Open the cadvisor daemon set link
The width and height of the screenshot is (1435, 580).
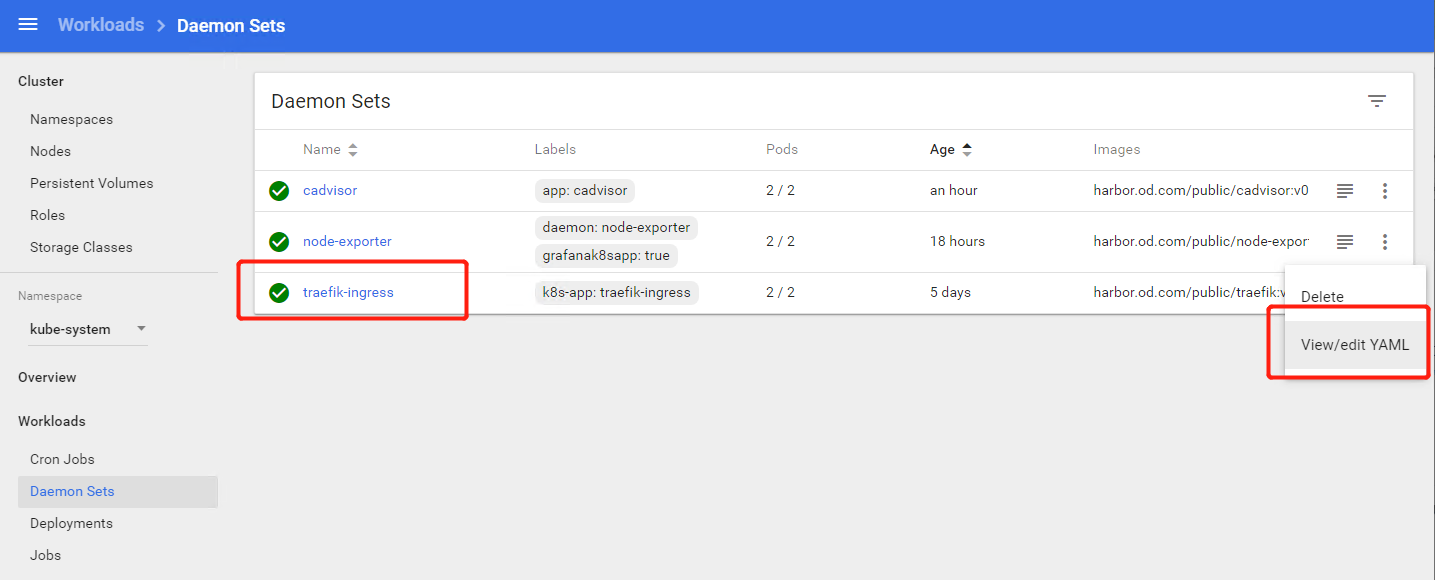(330, 190)
